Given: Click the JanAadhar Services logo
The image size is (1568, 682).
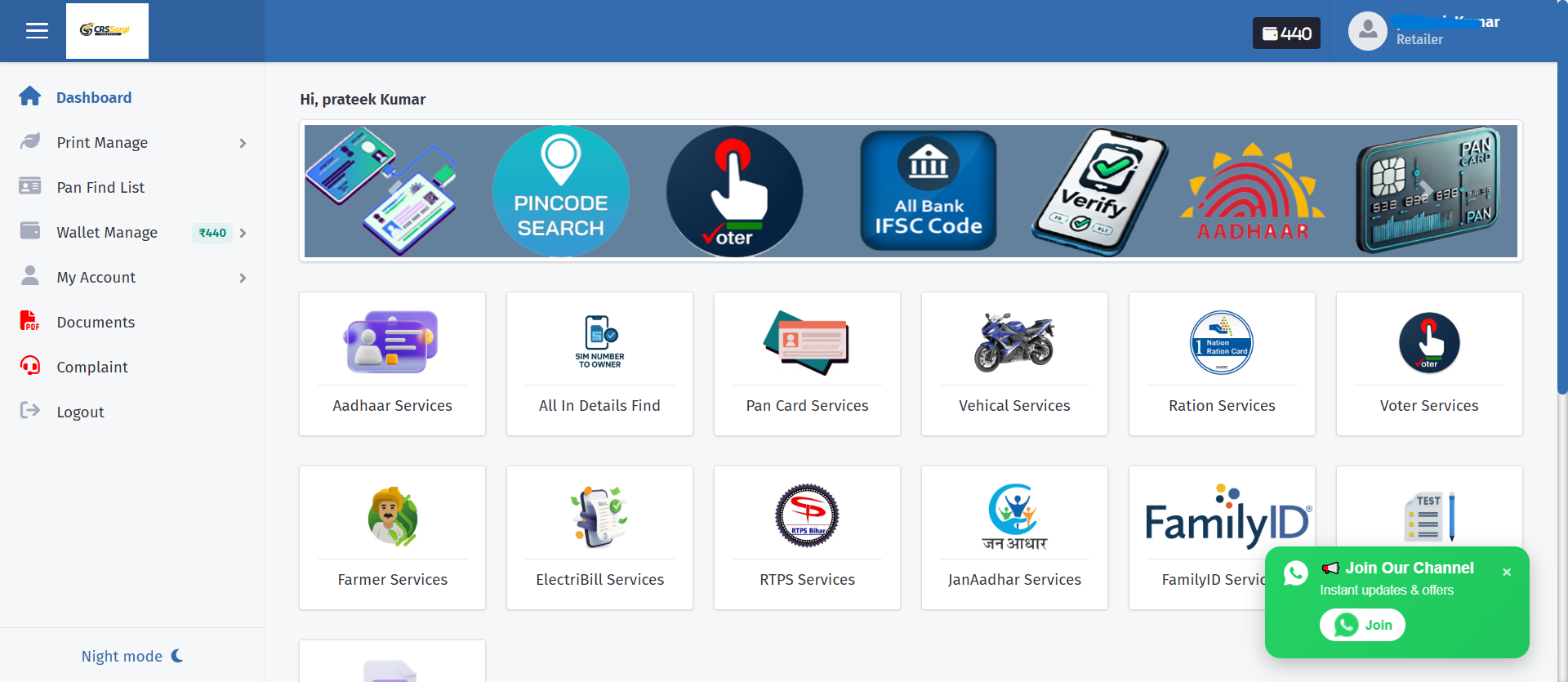Looking at the screenshot, I should point(1013,516).
